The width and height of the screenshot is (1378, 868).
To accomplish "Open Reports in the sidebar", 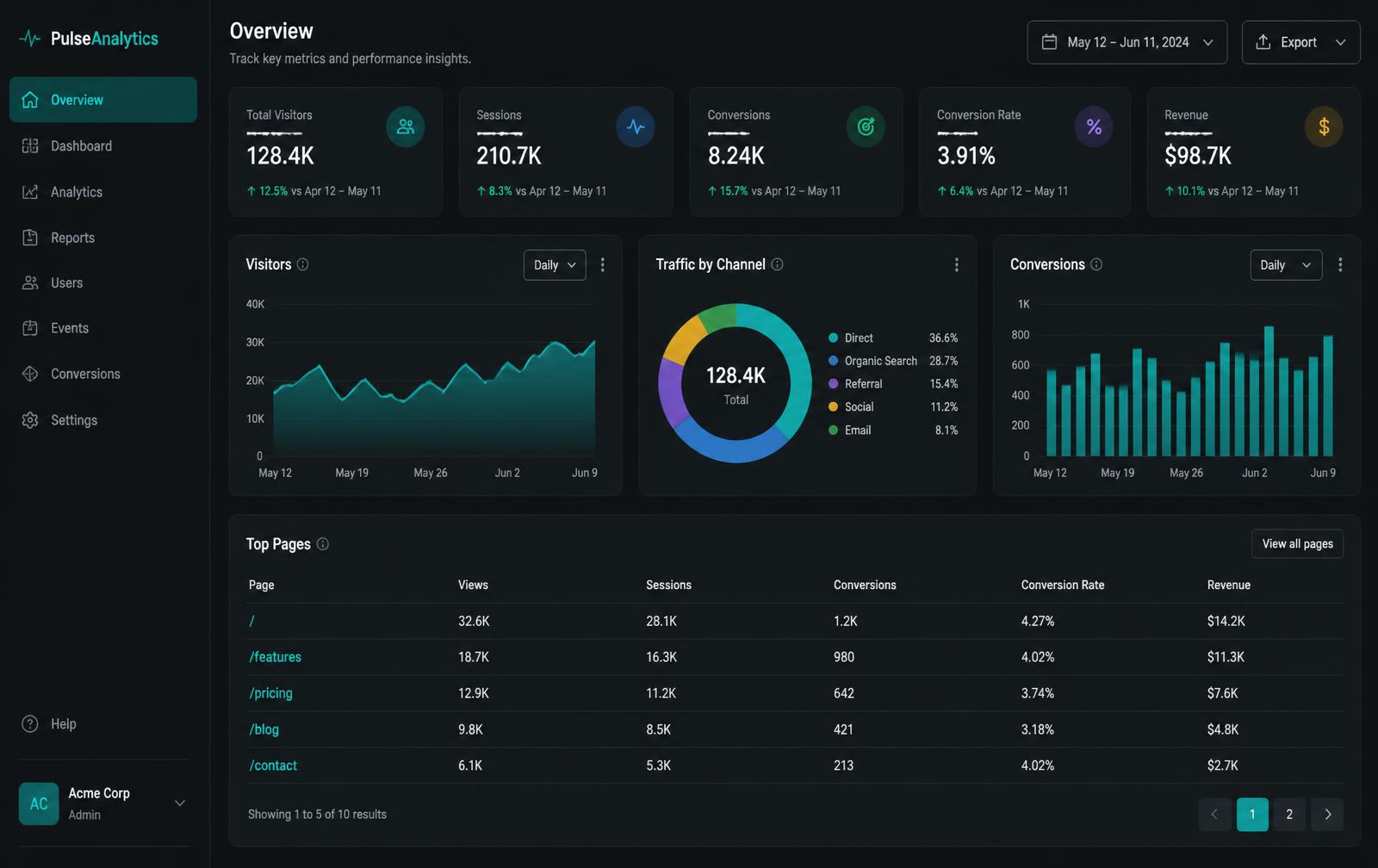I will coord(103,238).
